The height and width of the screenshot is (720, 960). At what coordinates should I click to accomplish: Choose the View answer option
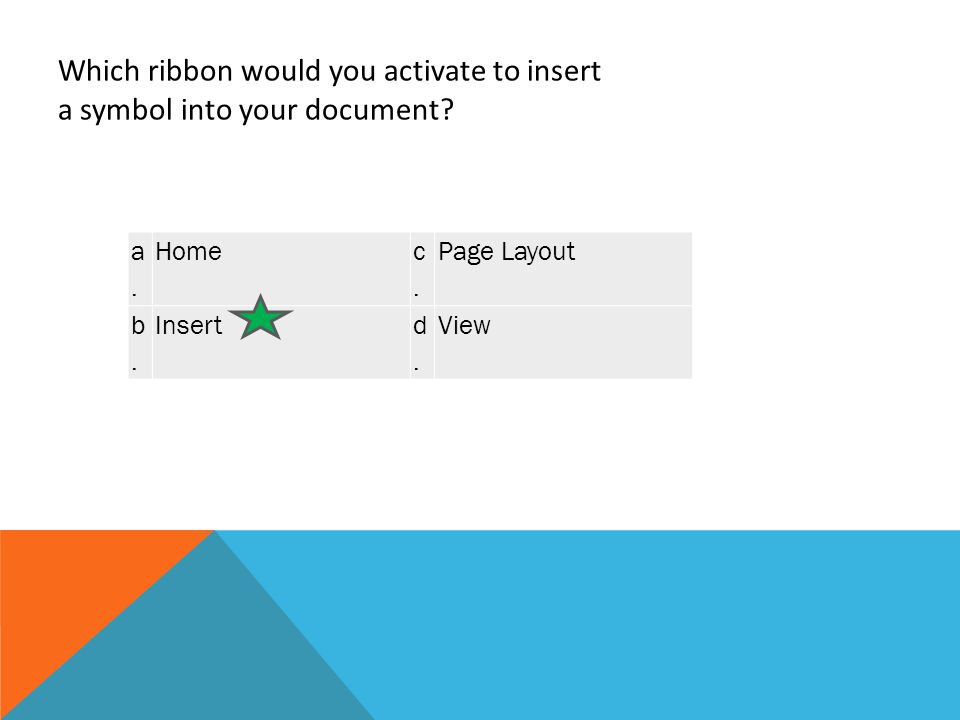pyautogui.click(x=463, y=325)
